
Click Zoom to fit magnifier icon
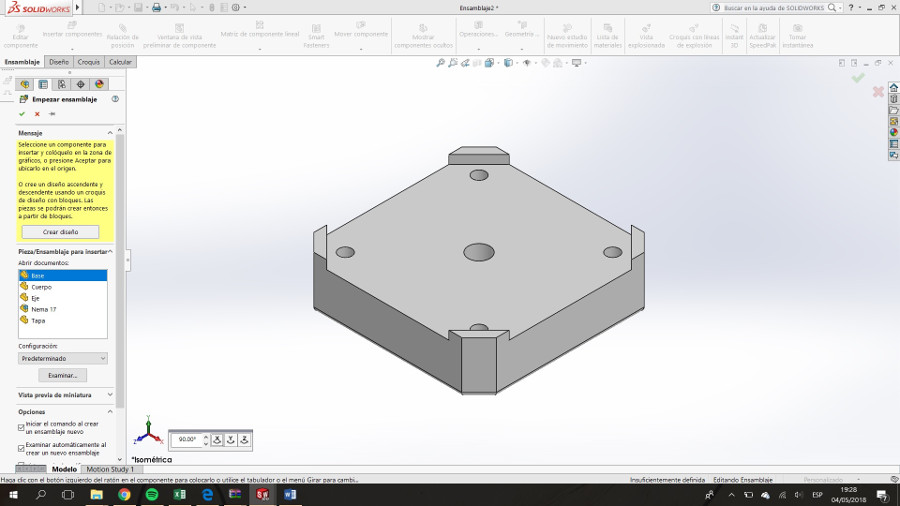(x=440, y=63)
